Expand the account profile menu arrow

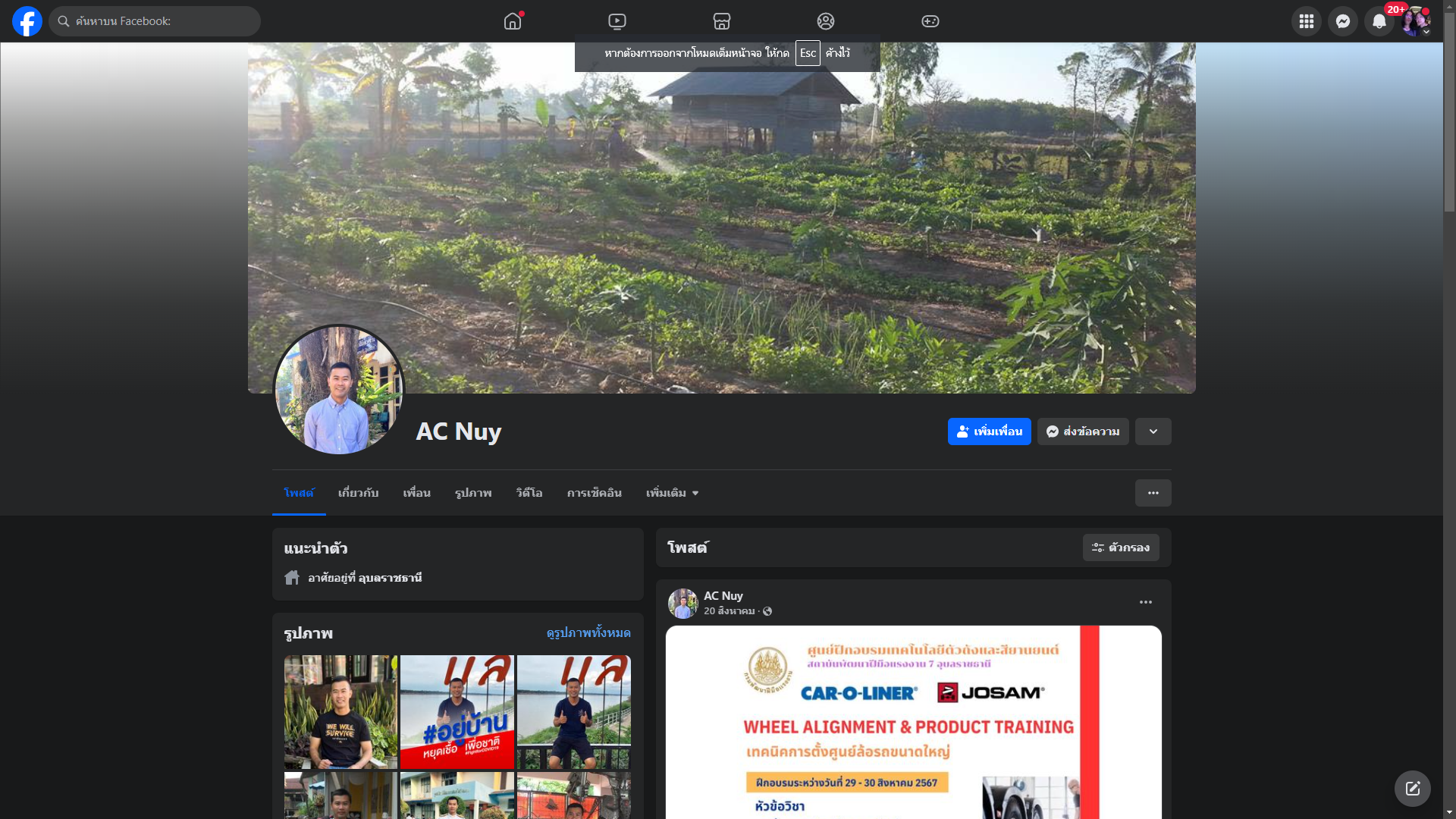coord(1426,32)
